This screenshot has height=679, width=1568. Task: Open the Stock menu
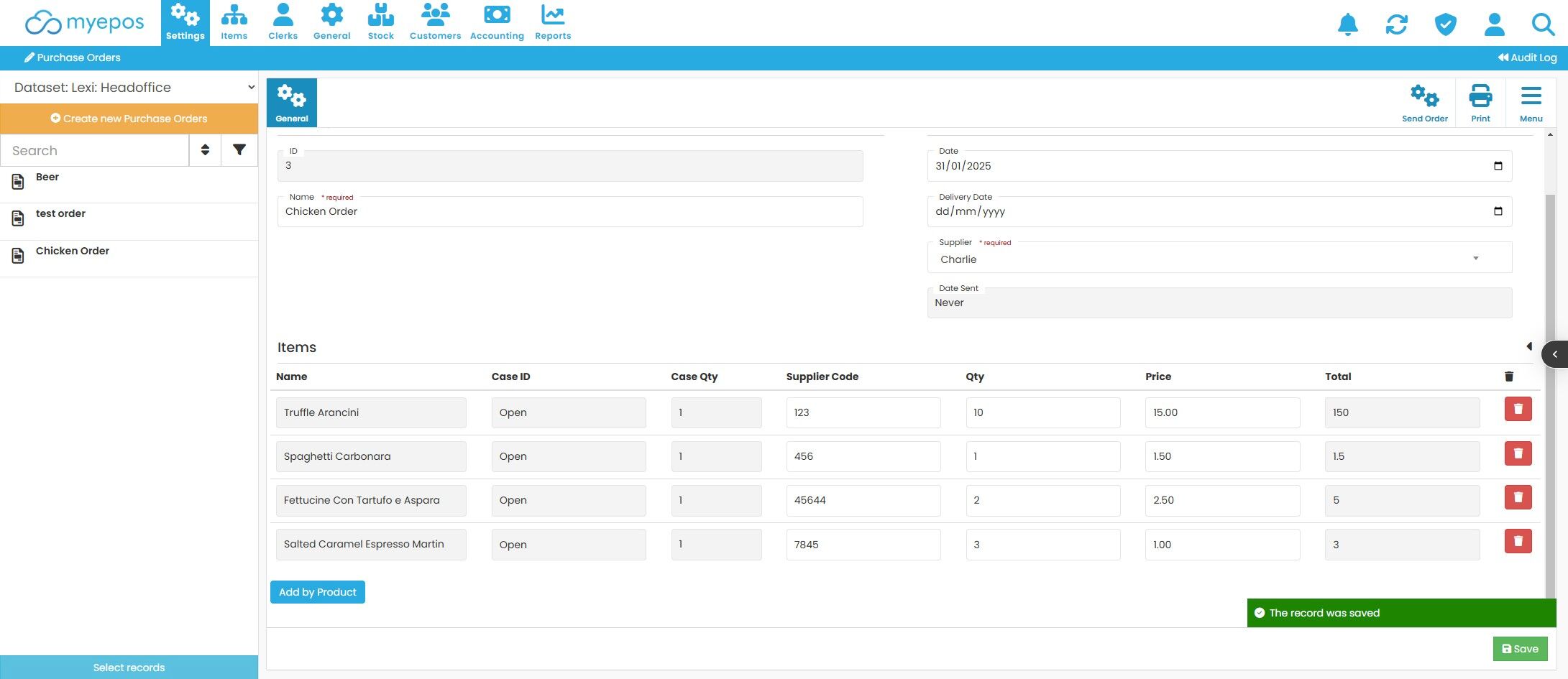pos(380,22)
